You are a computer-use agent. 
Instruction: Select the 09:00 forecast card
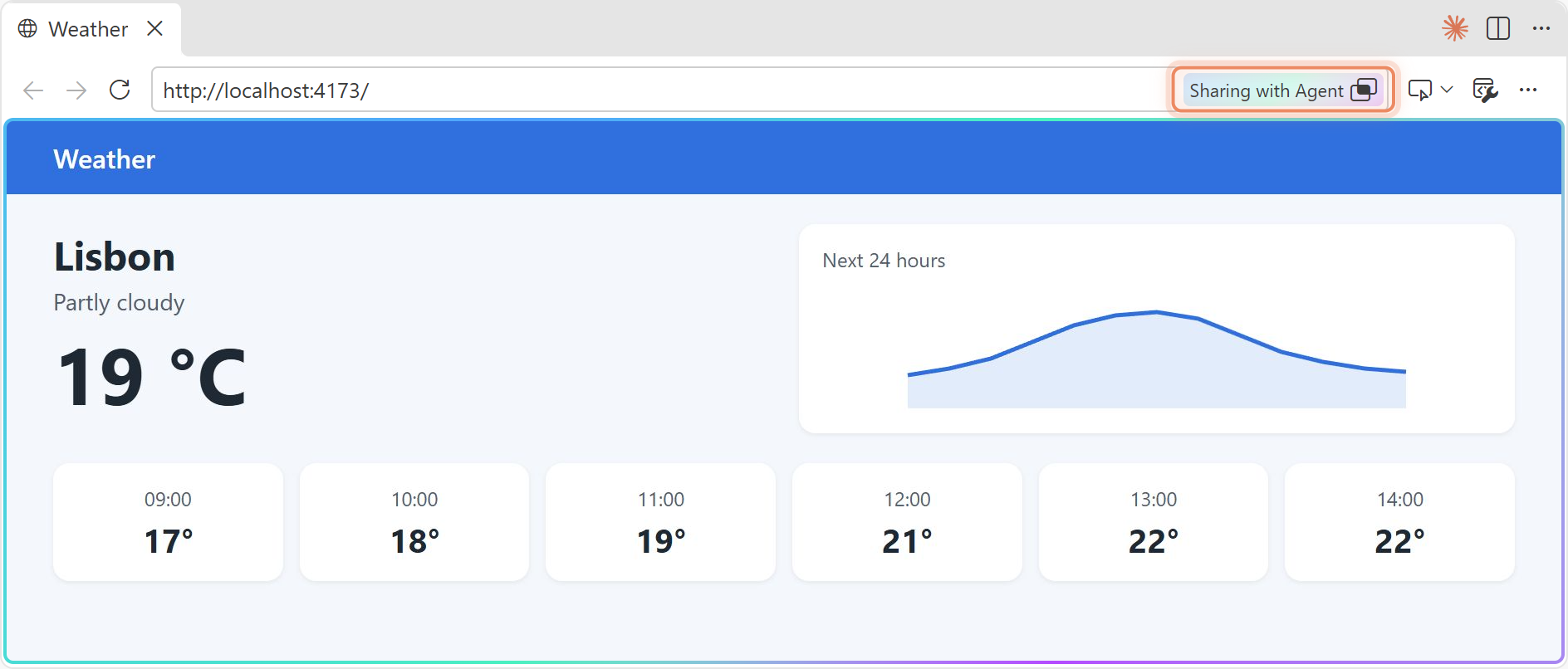point(168,522)
